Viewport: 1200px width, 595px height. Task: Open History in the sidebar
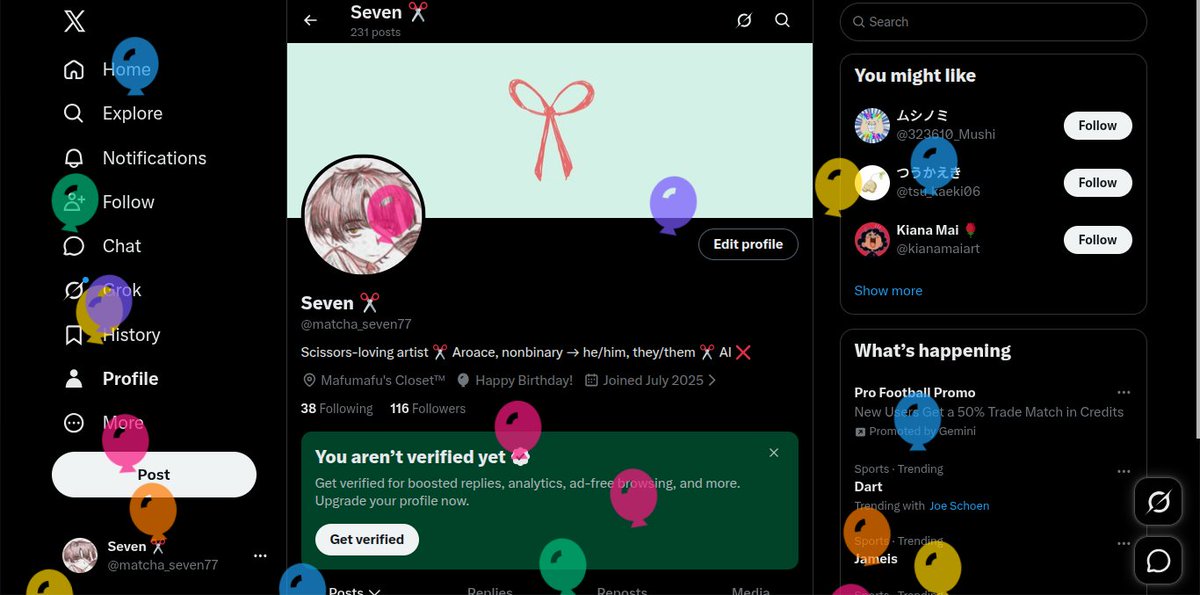click(111, 335)
